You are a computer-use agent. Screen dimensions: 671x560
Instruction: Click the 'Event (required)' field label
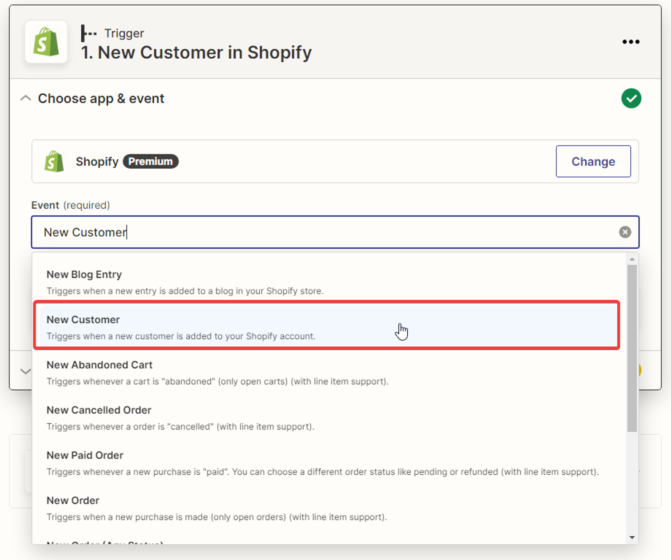[71, 205]
